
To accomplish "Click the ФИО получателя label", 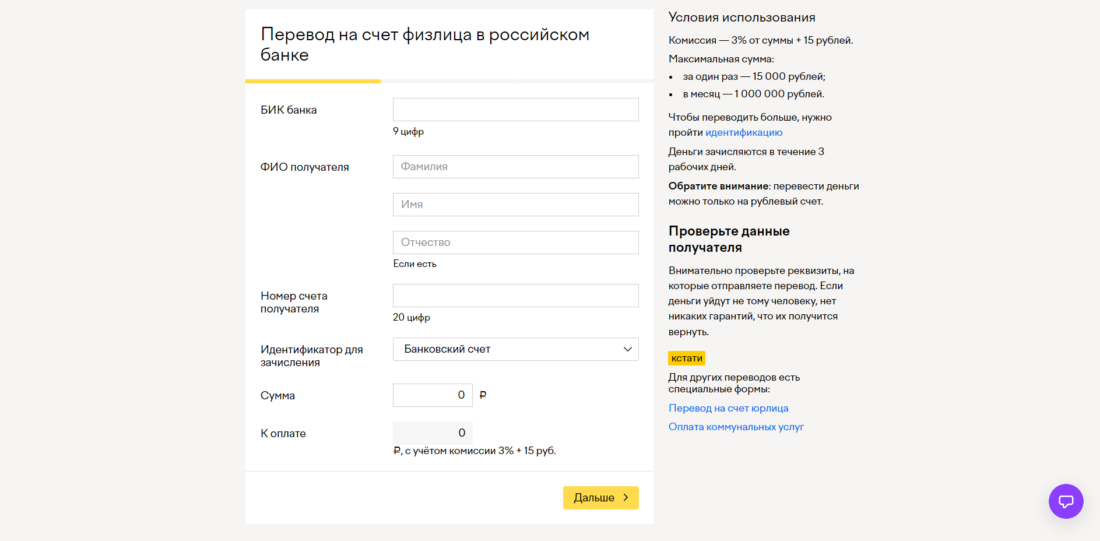I will tap(305, 167).
